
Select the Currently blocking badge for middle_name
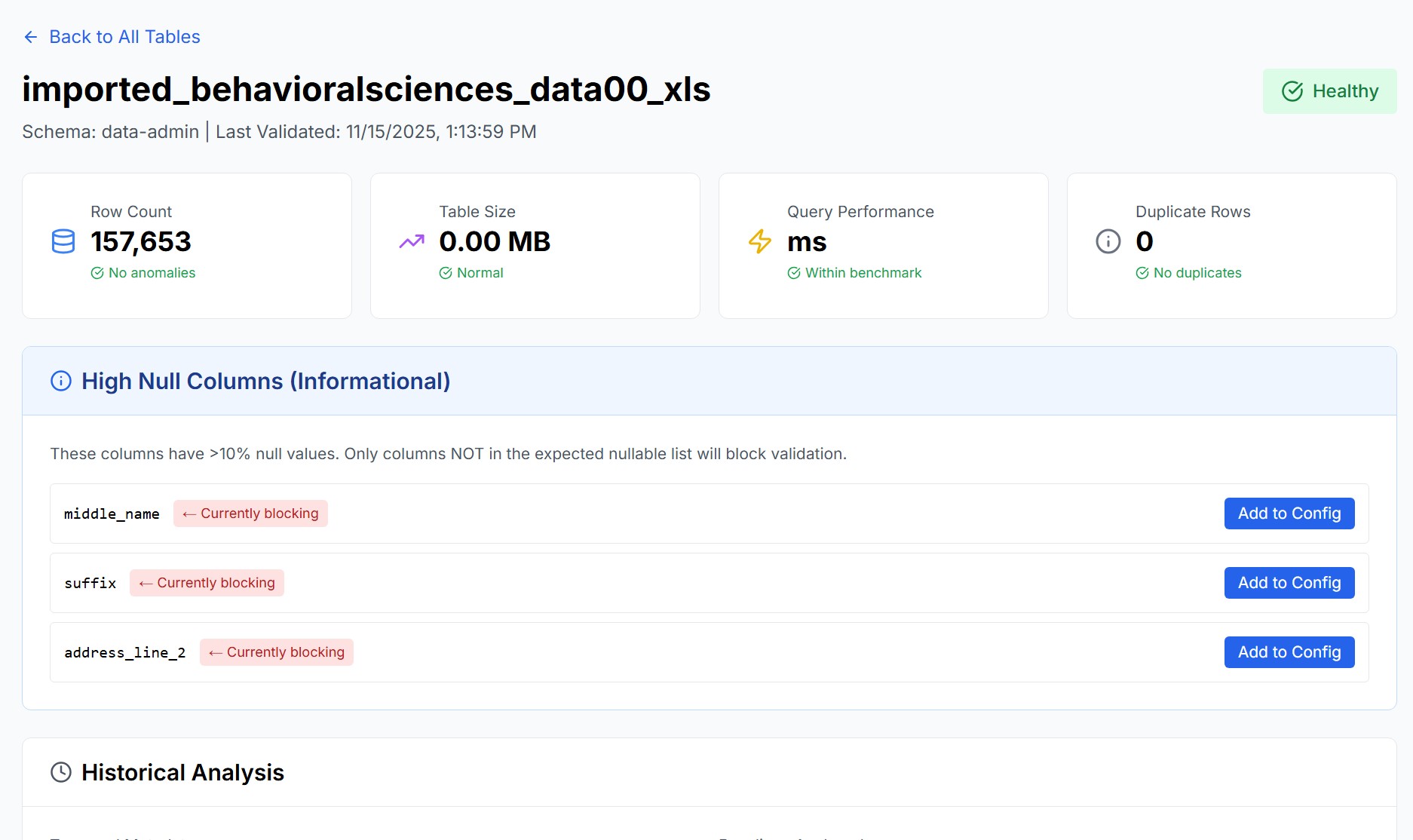tap(250, 514)
